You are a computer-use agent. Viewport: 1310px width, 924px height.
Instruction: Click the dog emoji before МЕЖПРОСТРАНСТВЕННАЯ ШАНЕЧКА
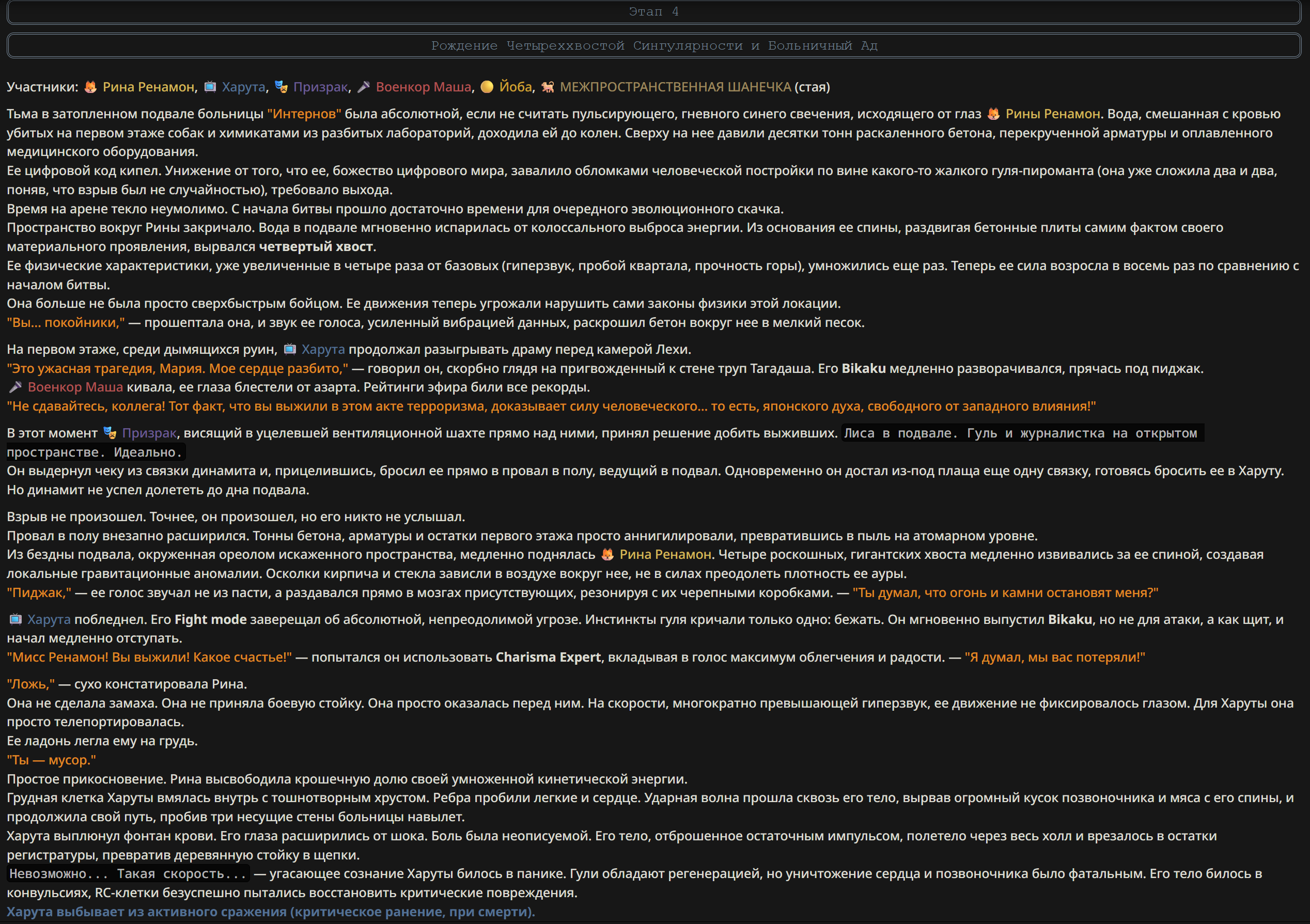pos(548,87)
